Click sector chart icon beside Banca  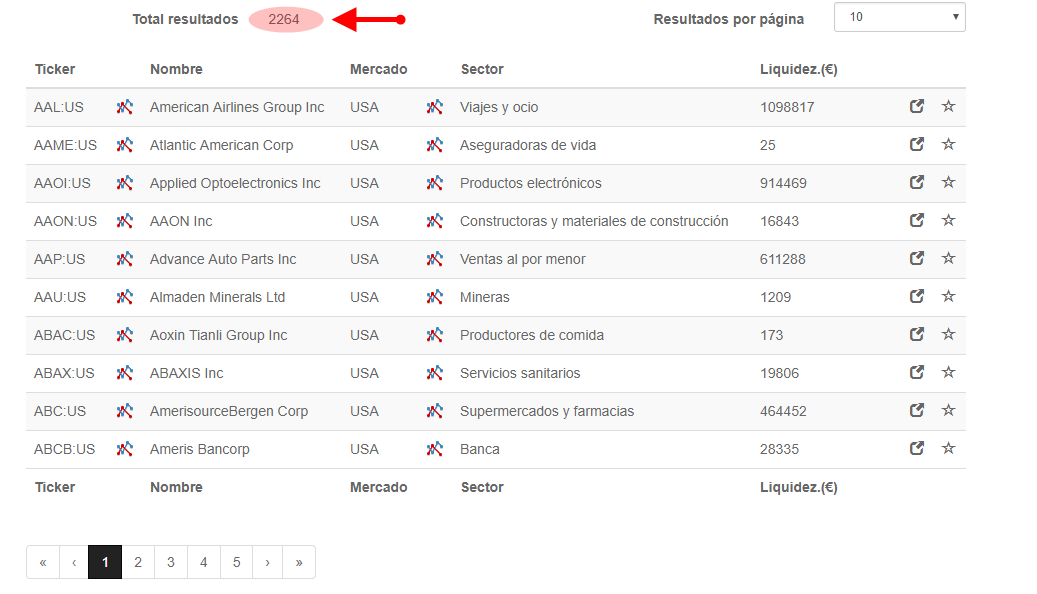point(435,449)
